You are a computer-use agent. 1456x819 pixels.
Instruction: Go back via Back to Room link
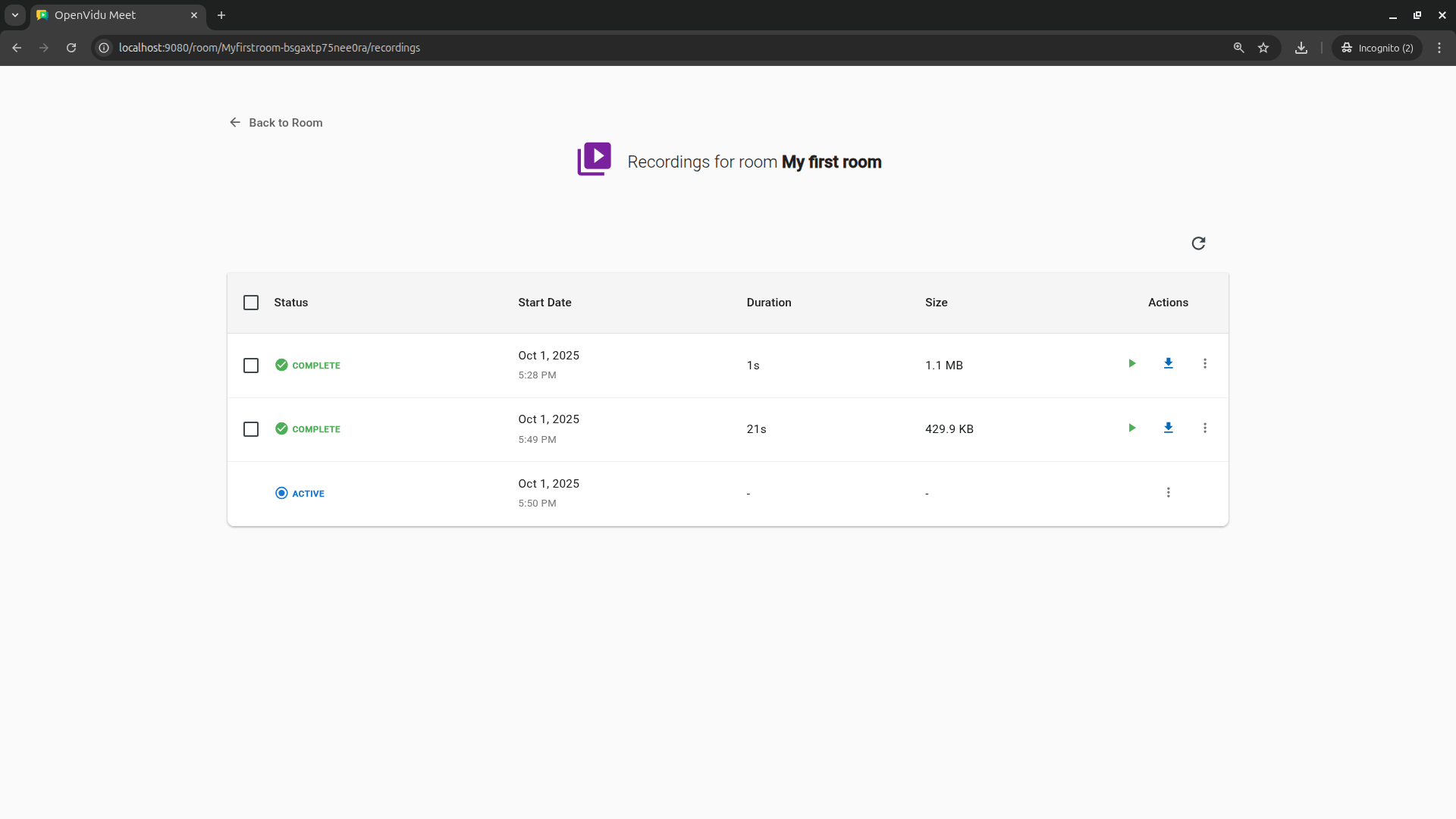[276, 123]
